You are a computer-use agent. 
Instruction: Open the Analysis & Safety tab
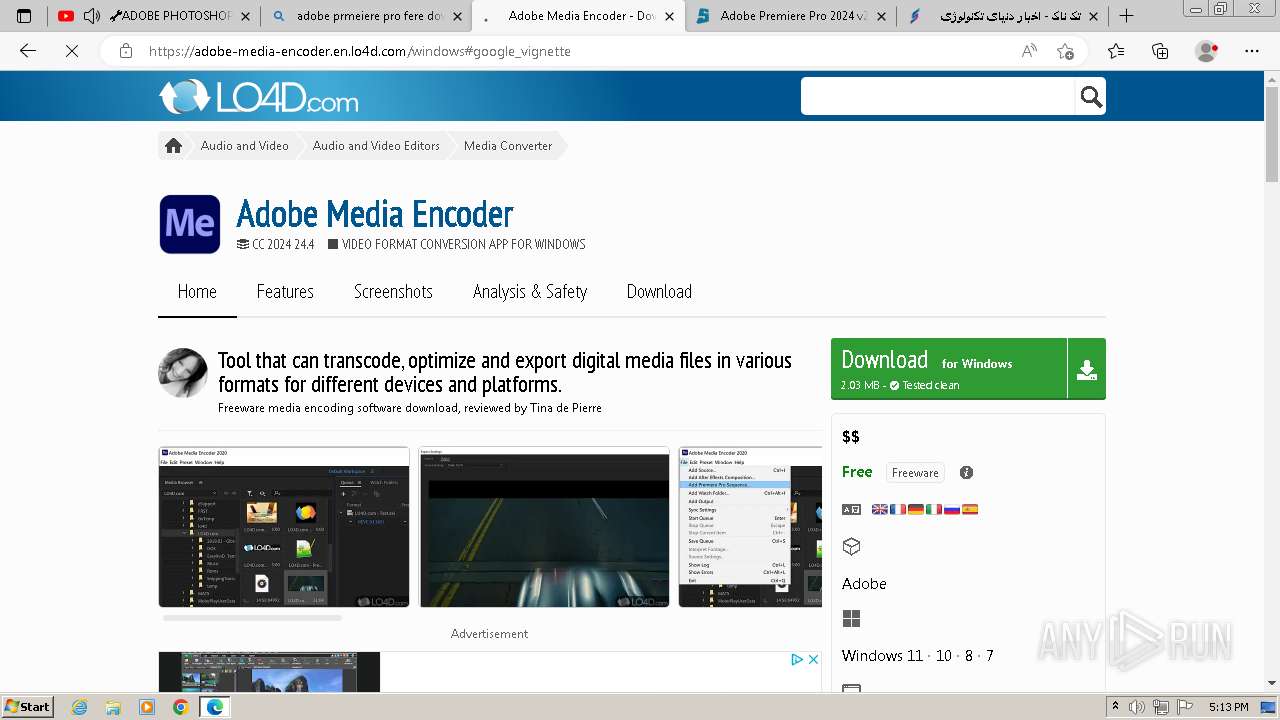click(530, 292)
